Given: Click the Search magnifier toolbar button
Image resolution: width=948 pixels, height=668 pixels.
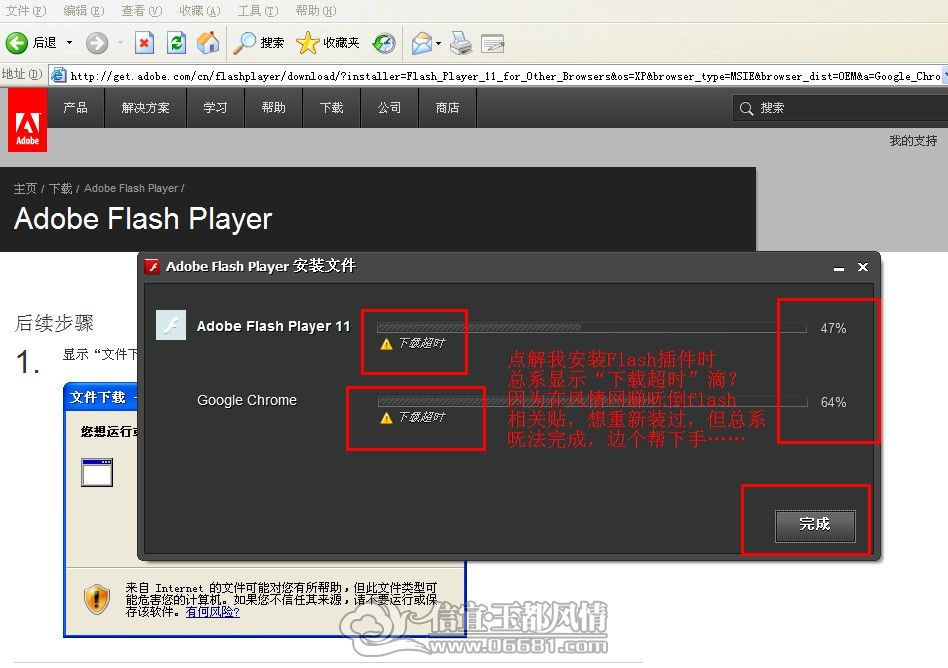Looking at the screenshot, I should [259, 43].
